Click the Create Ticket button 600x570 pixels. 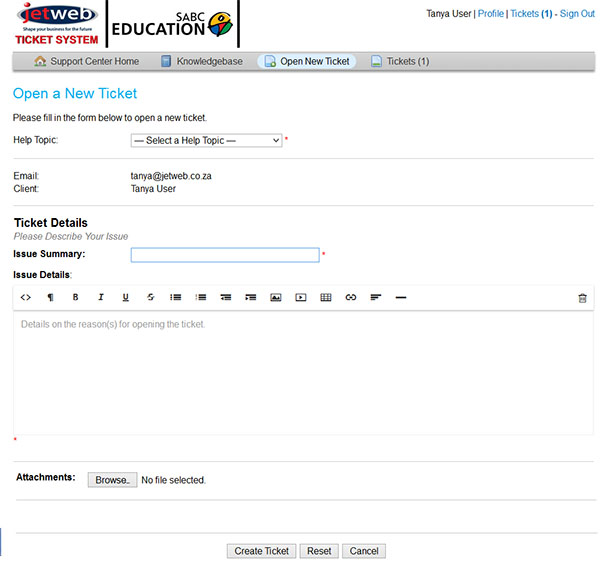pos(261,551)
